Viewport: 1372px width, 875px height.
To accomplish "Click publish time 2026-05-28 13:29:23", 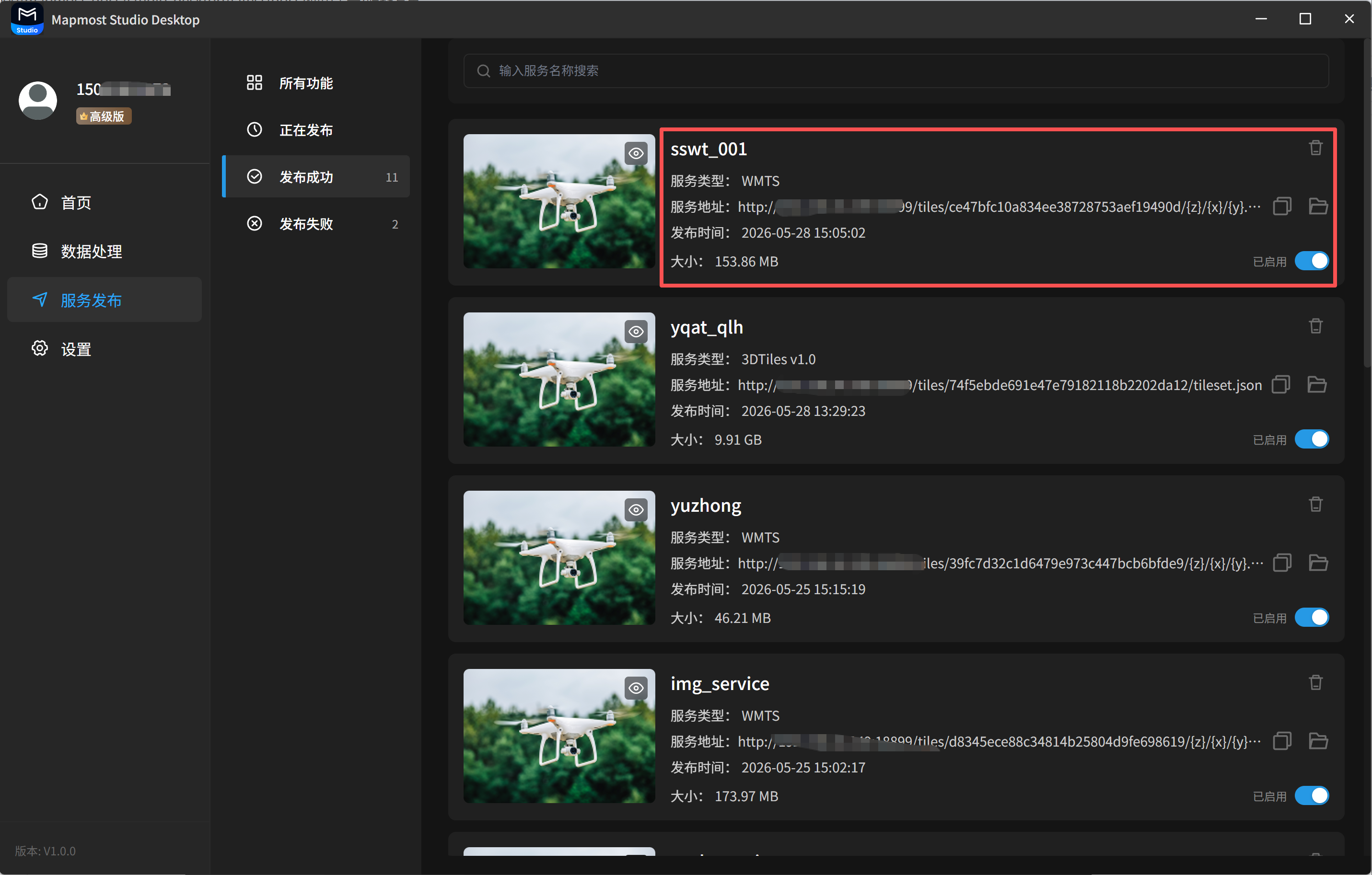I will pos(803,411).
